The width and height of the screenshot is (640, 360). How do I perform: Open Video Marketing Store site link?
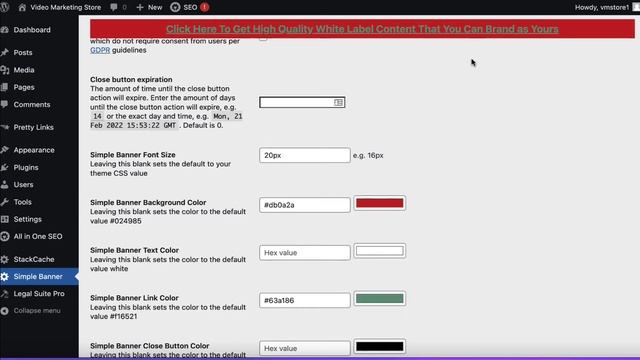(x=65, y=7)
